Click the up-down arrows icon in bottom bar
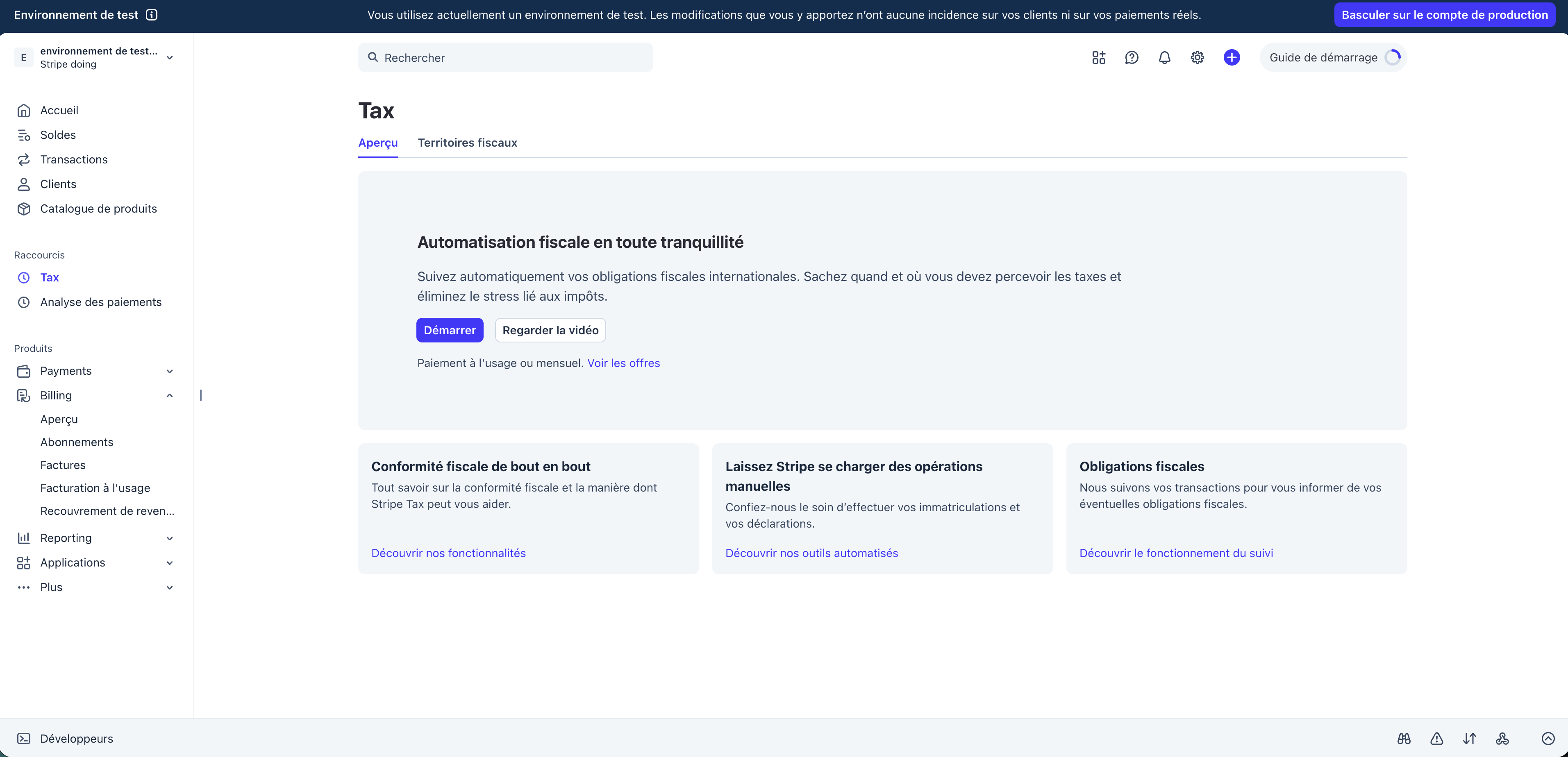1568x757 pixels. pos(1469,738)
